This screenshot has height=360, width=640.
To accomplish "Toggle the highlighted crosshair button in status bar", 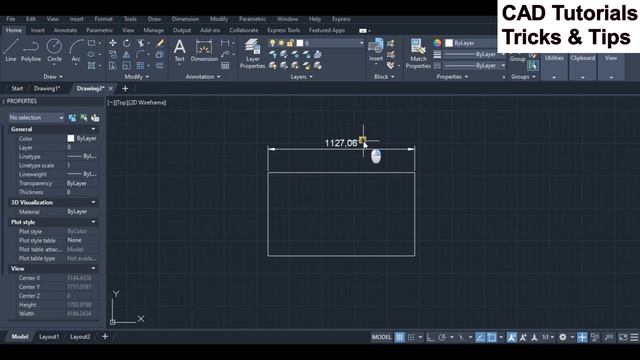I will [x=582, y=337].
